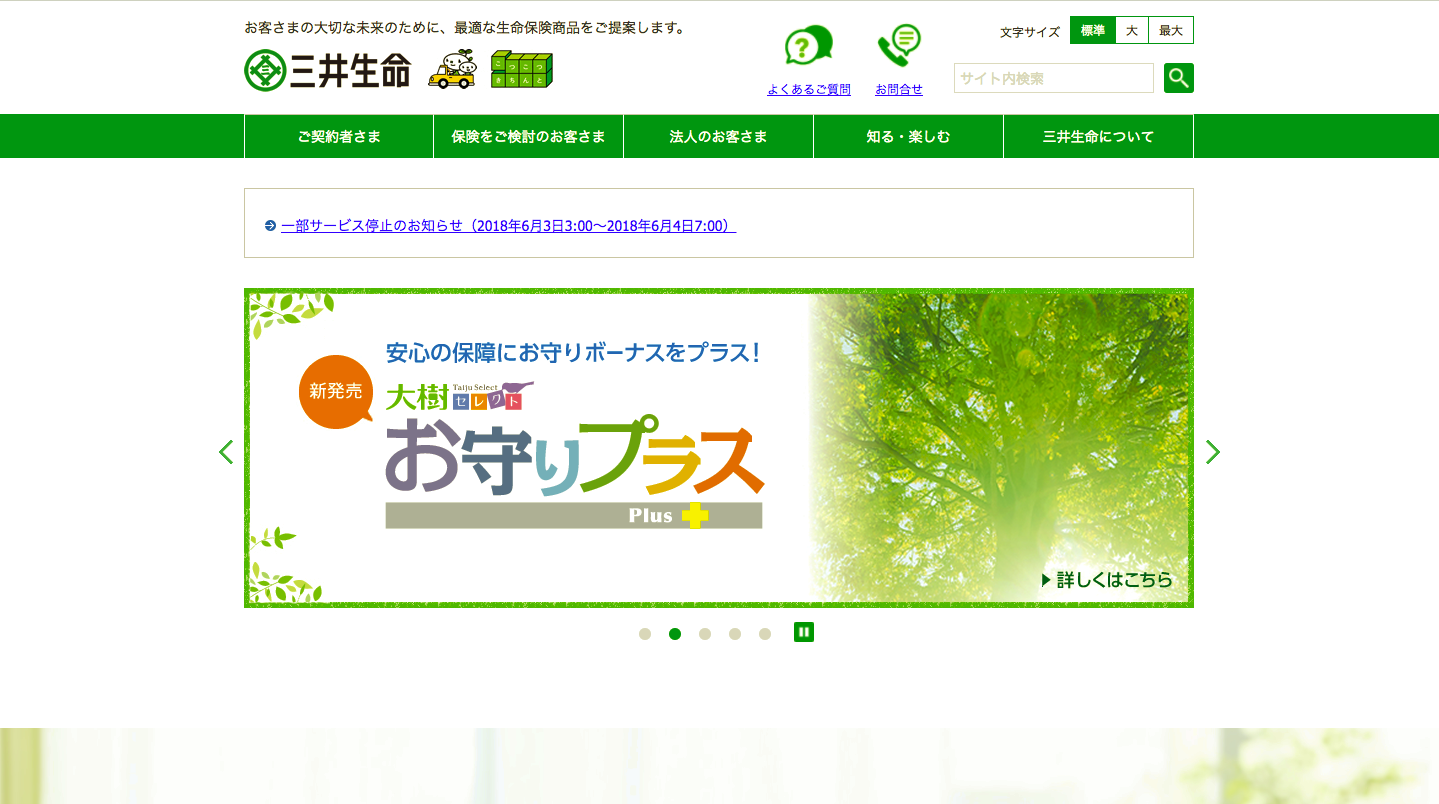Select the fourth carousel dot
Screen dimensions: 1439x804
pyautogui.click(x=735, y=634)
